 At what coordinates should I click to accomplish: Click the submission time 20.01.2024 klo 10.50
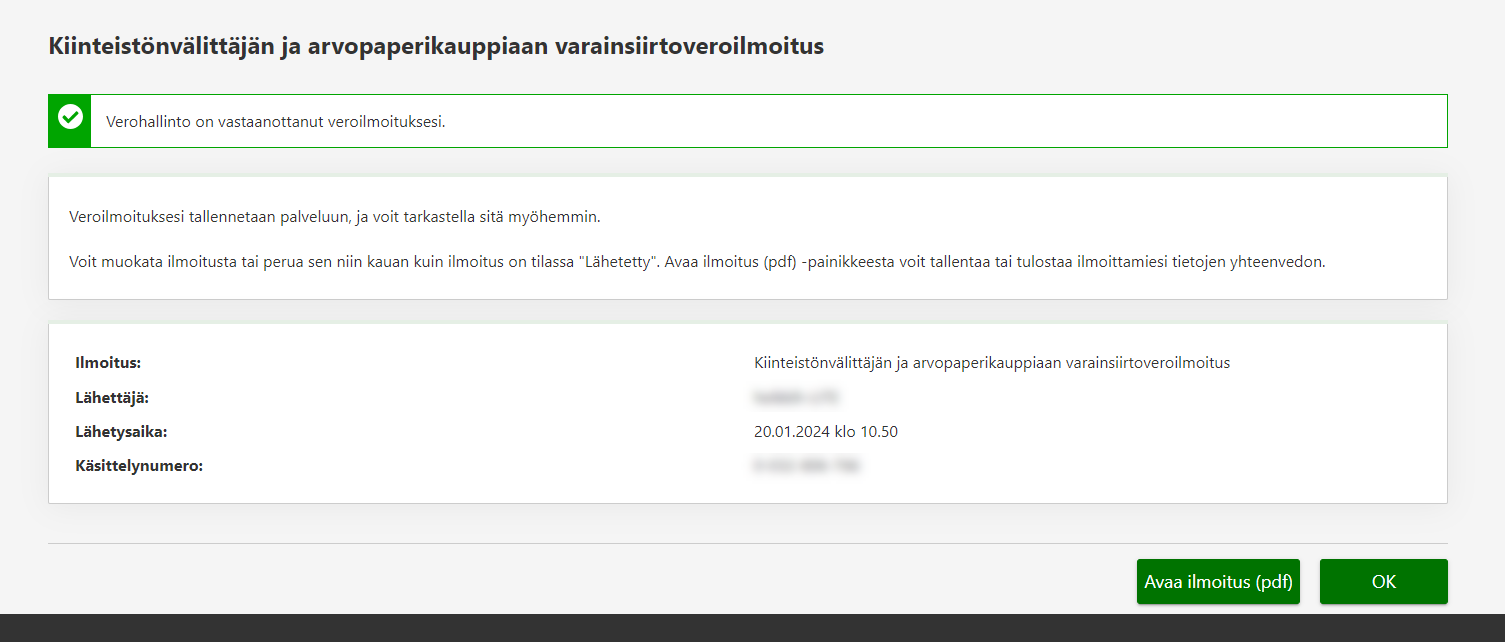826,432
